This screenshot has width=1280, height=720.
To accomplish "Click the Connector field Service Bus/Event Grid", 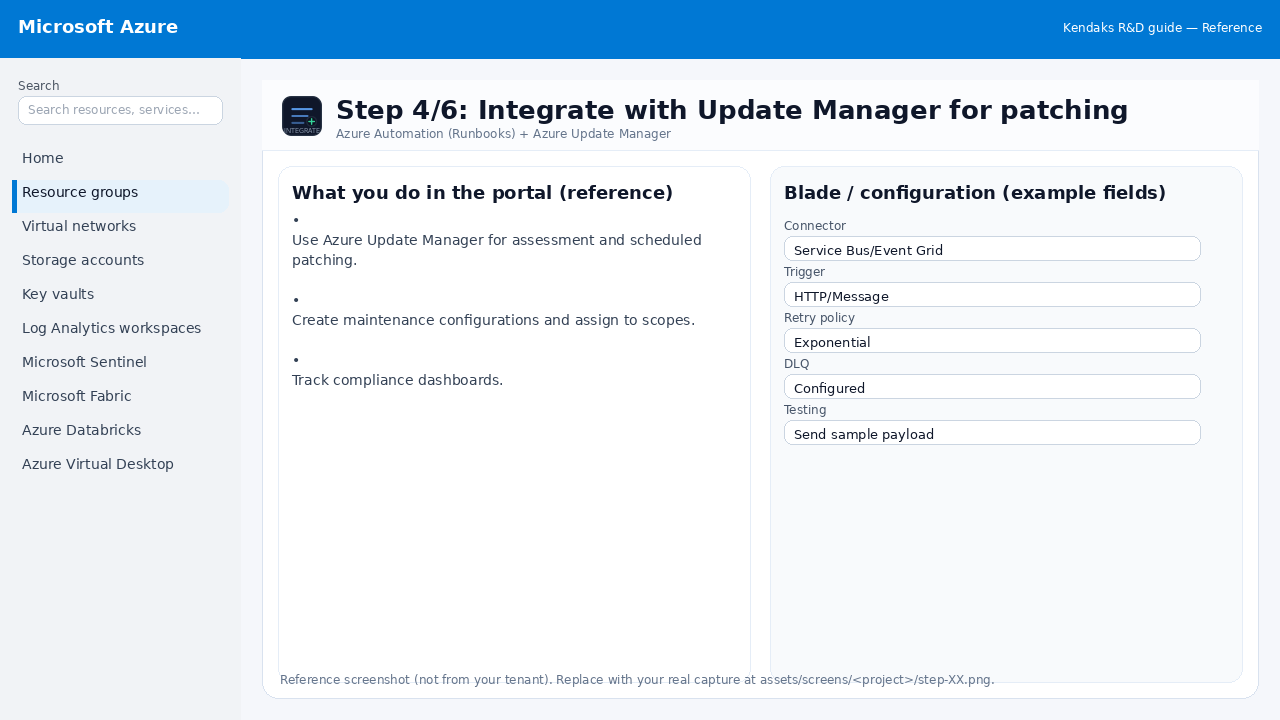I will coord(992,249).
